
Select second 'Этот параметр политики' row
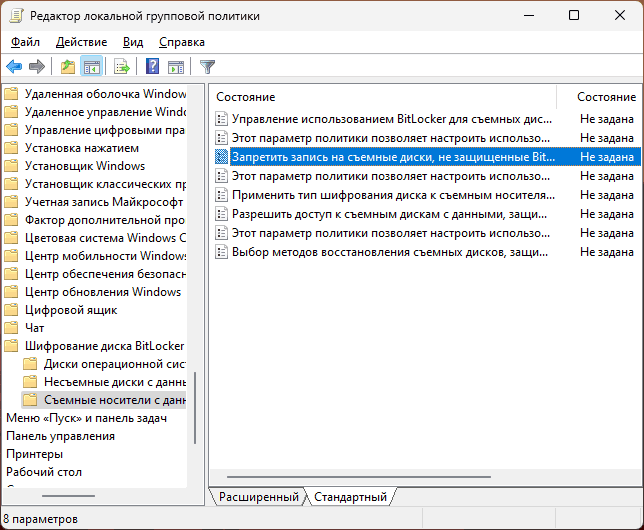[428, 176]
